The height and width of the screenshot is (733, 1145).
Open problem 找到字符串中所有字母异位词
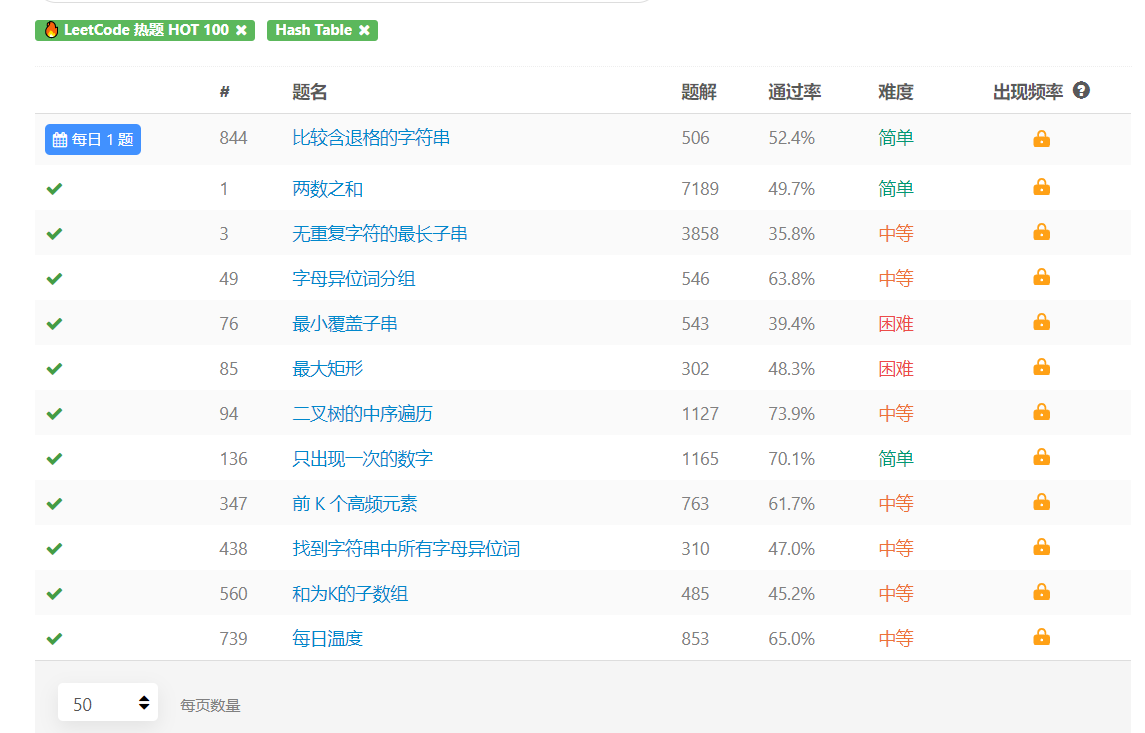tap(406, 549)
